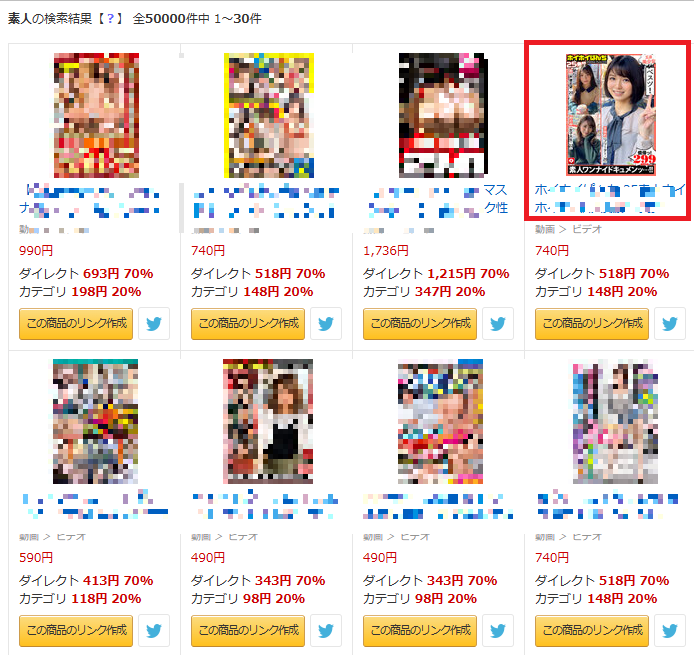
Task: Click the 動画 breadcrumb under the 590円 item
Action: point(29,537)
